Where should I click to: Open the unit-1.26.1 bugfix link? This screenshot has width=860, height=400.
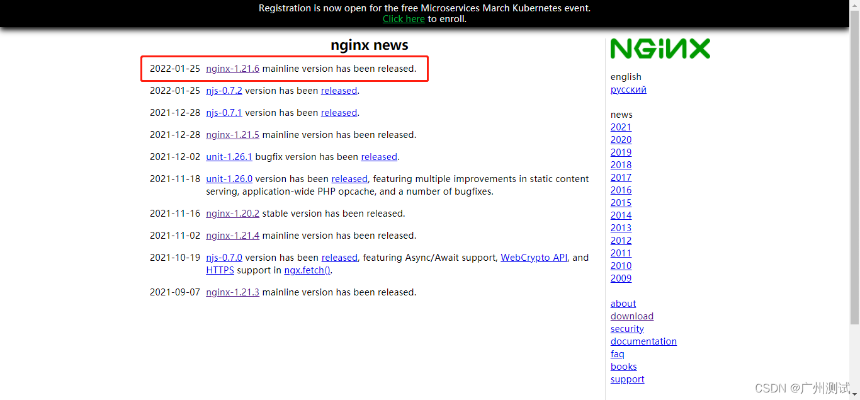(228, 157)
